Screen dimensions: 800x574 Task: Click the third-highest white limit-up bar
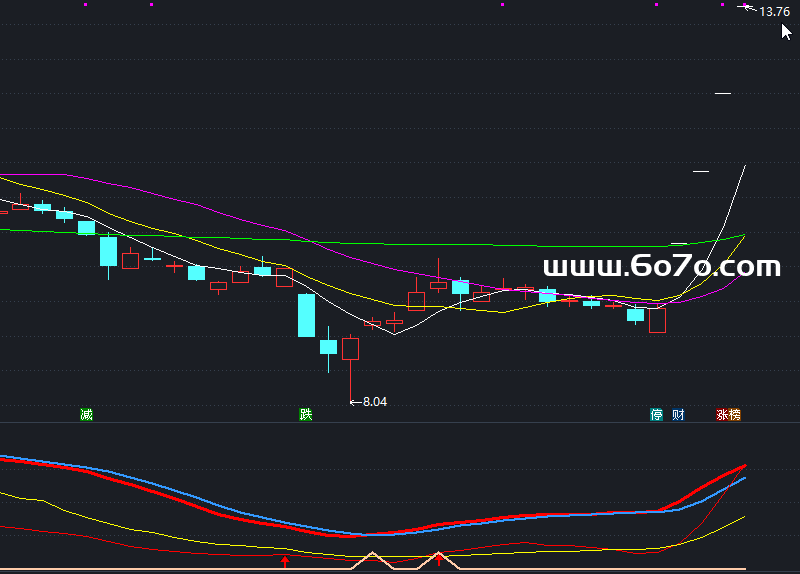(701, 172)
